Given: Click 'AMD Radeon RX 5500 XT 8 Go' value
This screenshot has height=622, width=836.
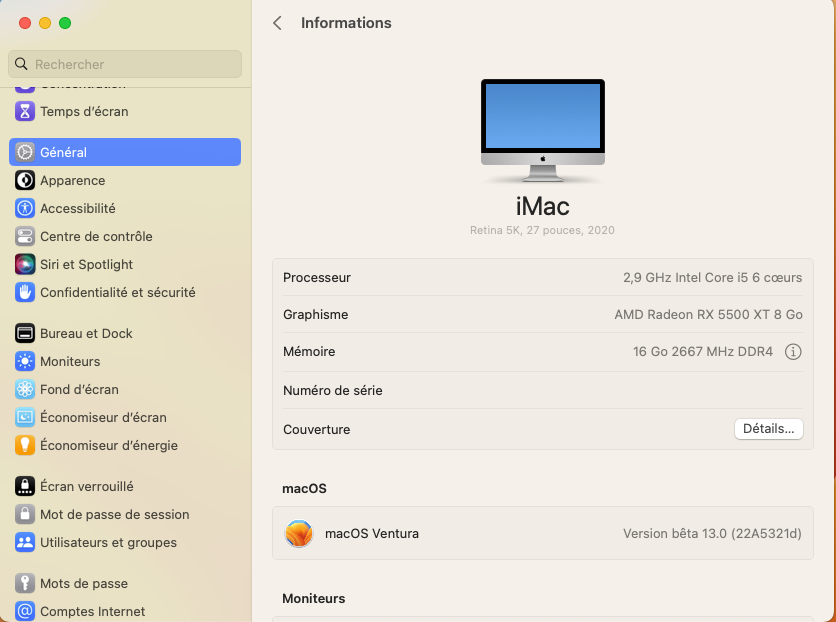Looking at the screenshot, I should (x=708, y=314).
